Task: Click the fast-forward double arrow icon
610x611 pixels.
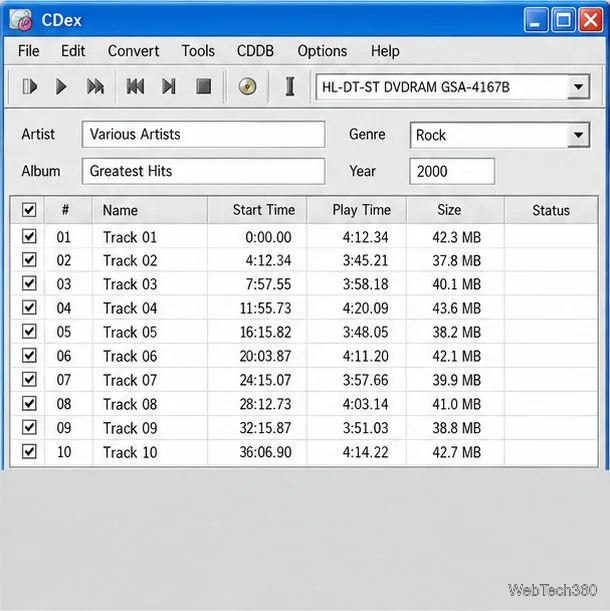Action: tap(95, 87)
